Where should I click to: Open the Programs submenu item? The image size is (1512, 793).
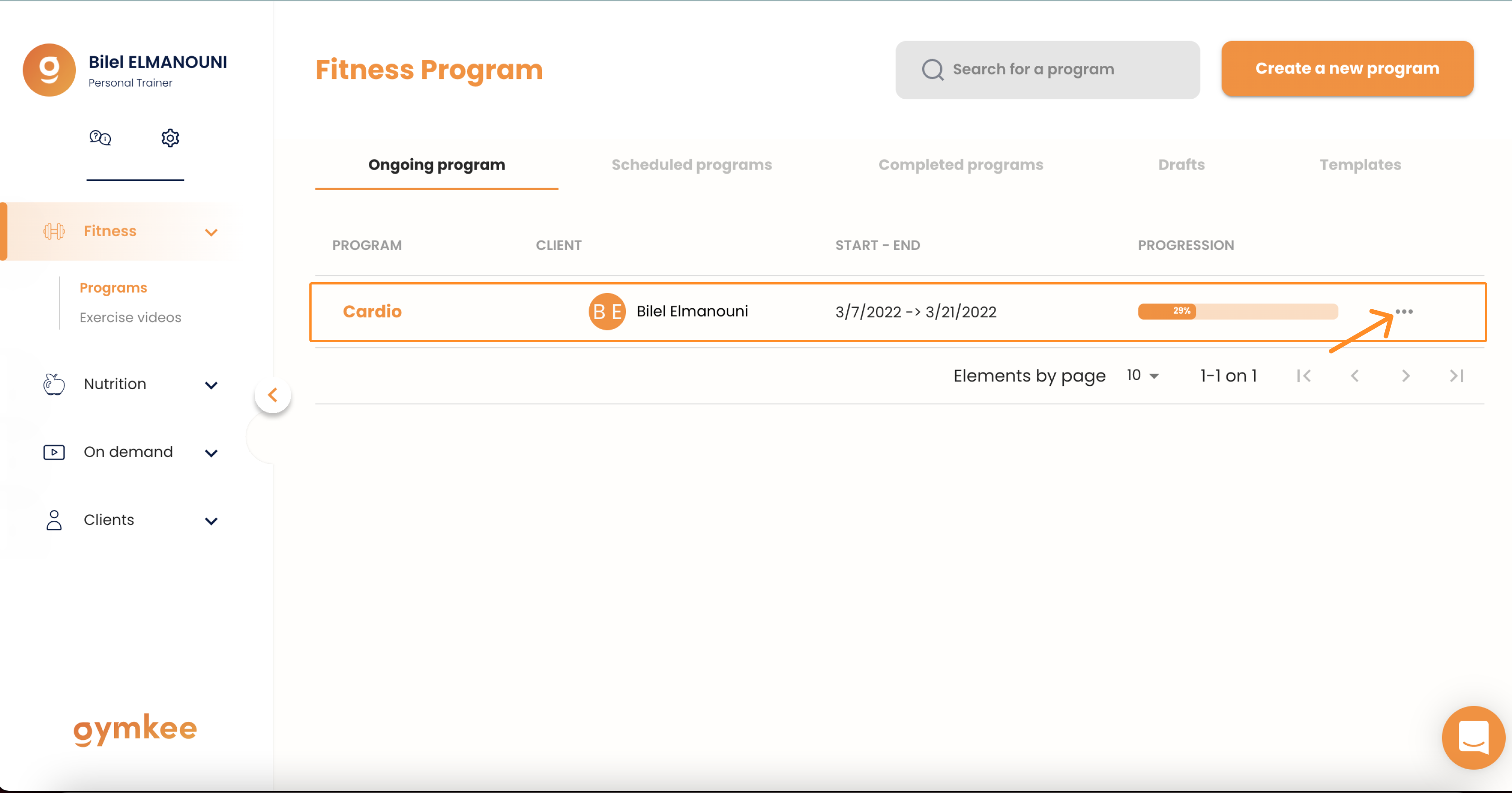pyautogui.click(x=113, y=288)
